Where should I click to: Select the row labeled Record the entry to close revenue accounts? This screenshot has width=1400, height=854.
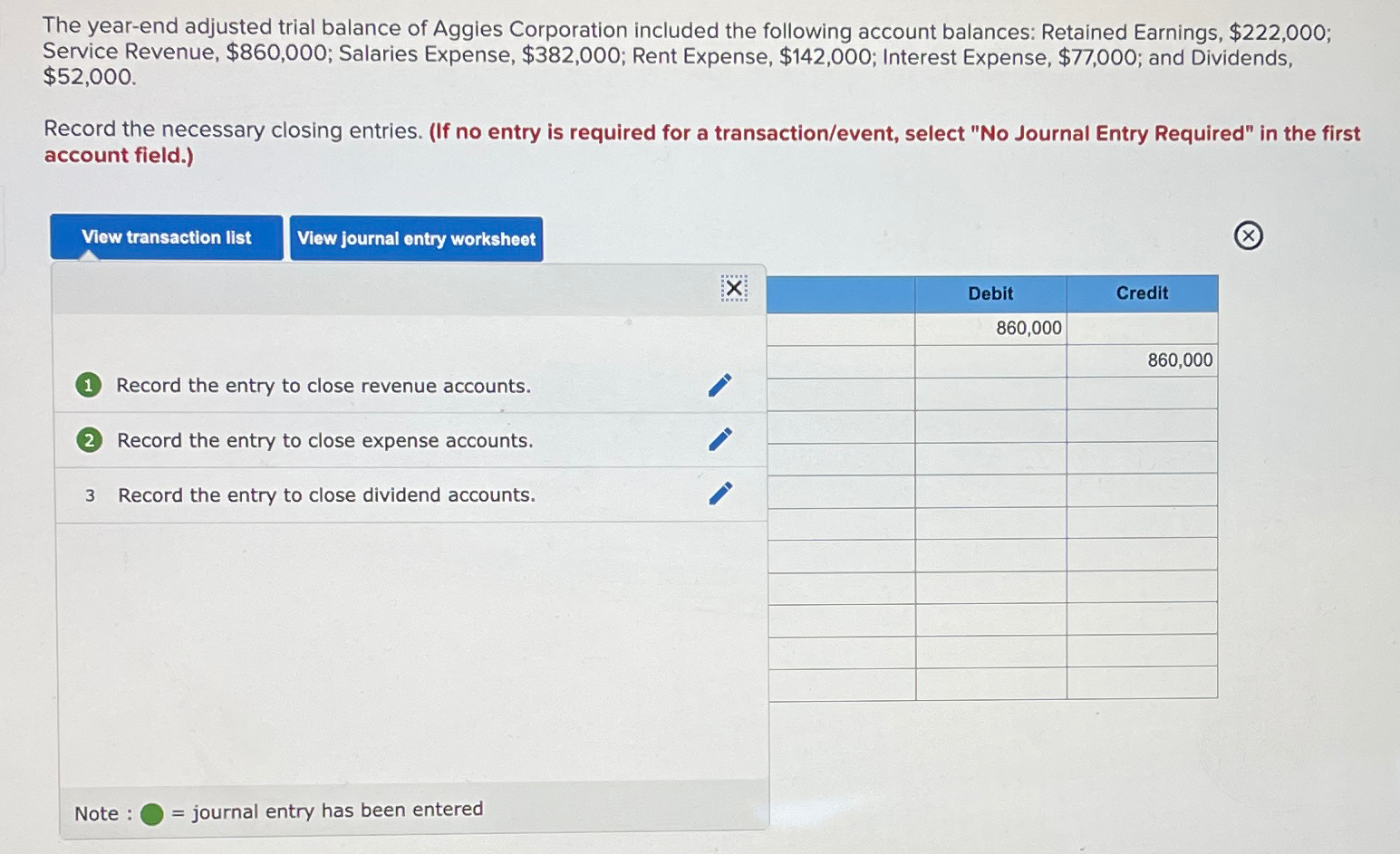point(323,386)
